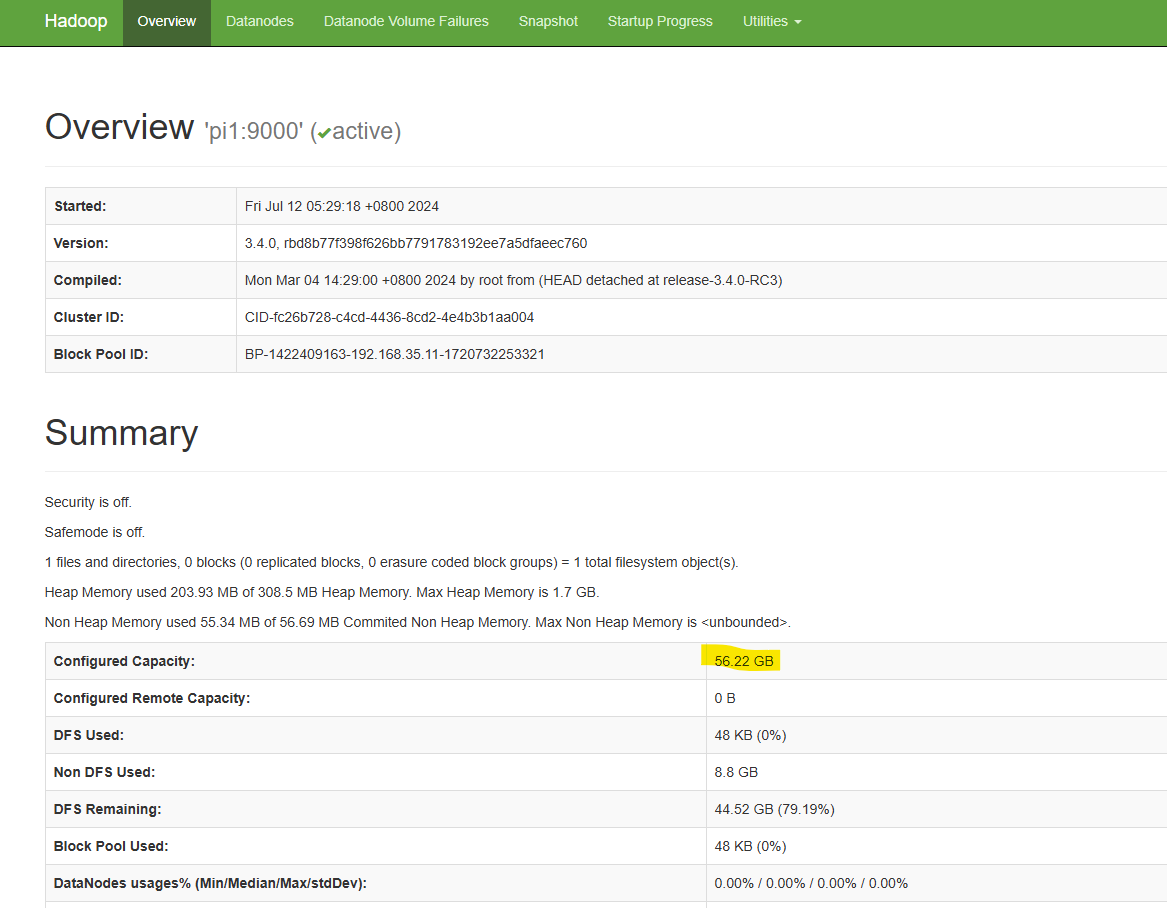
Task: Click the 'Security is off.' text
Action: pyautogui.click(x=88, y=502)
